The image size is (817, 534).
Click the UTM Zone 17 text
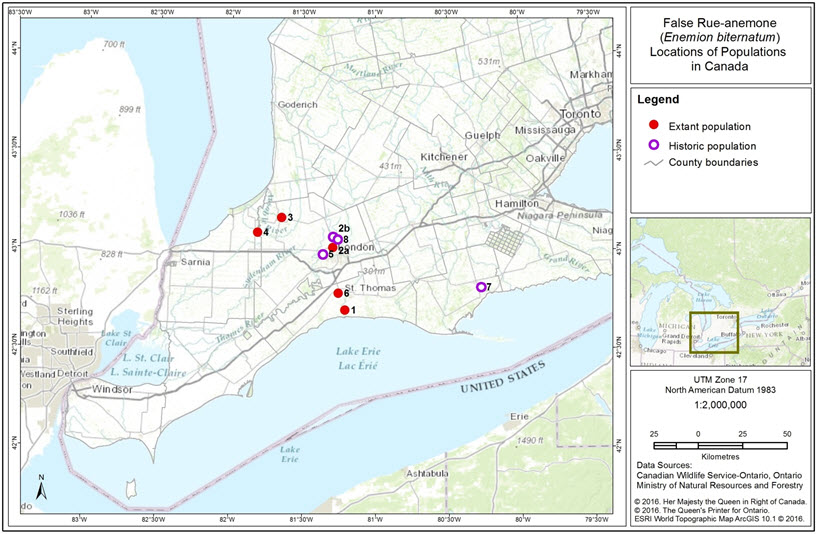pos(720,380)
